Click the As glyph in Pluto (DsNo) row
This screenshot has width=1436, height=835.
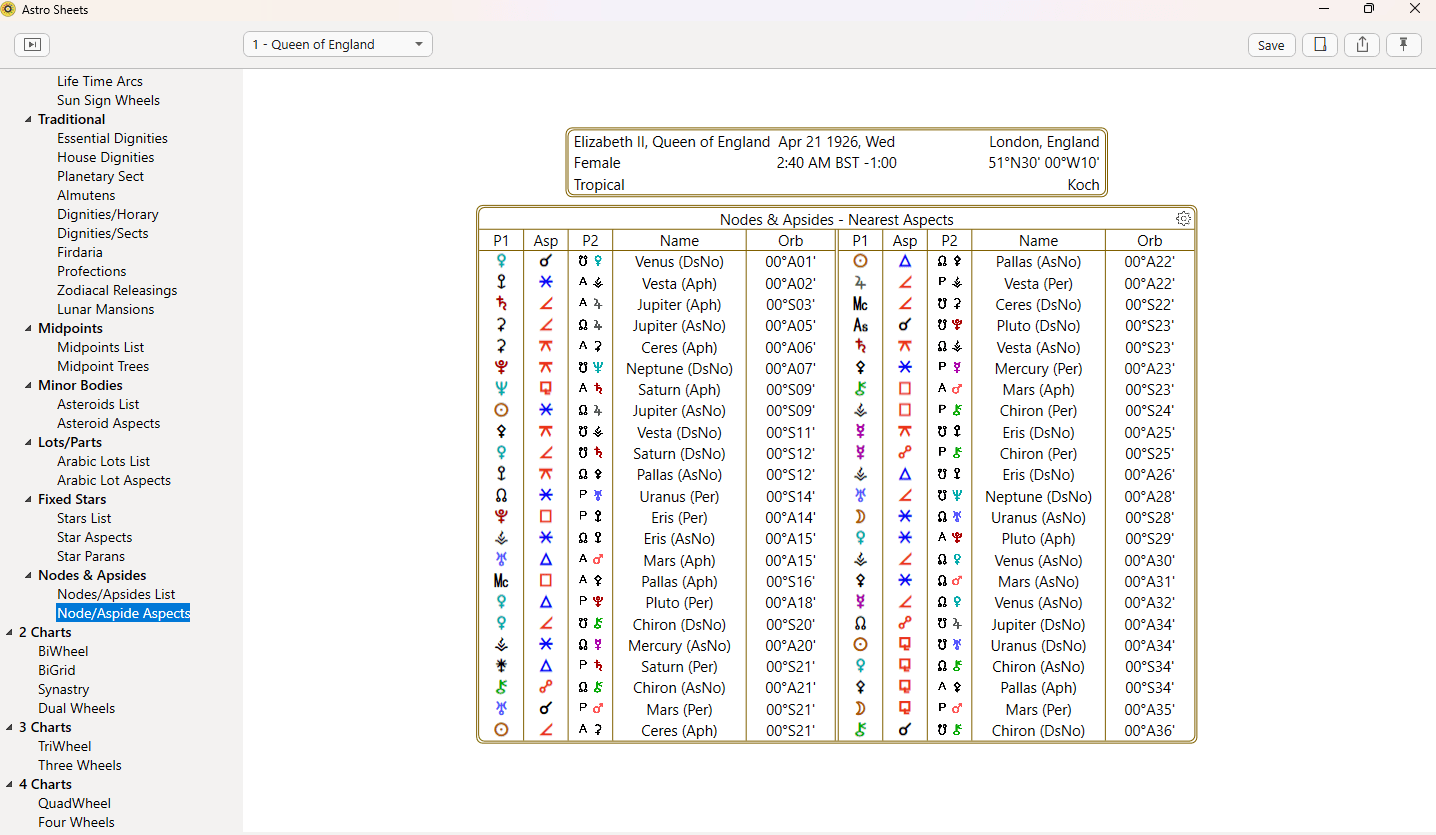tap(860, 326)
